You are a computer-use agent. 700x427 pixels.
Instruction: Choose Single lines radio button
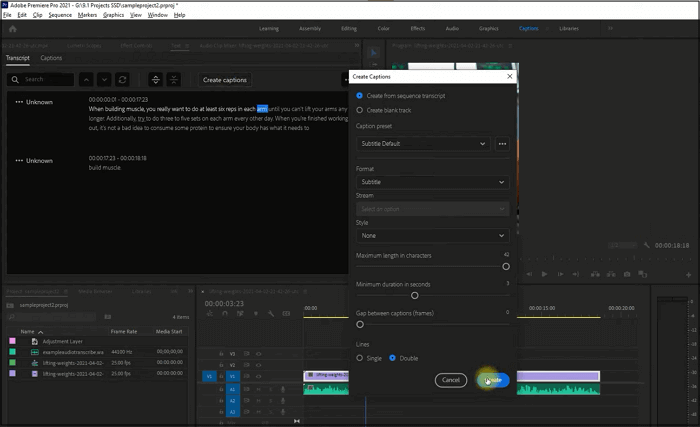tap(360, 358)
